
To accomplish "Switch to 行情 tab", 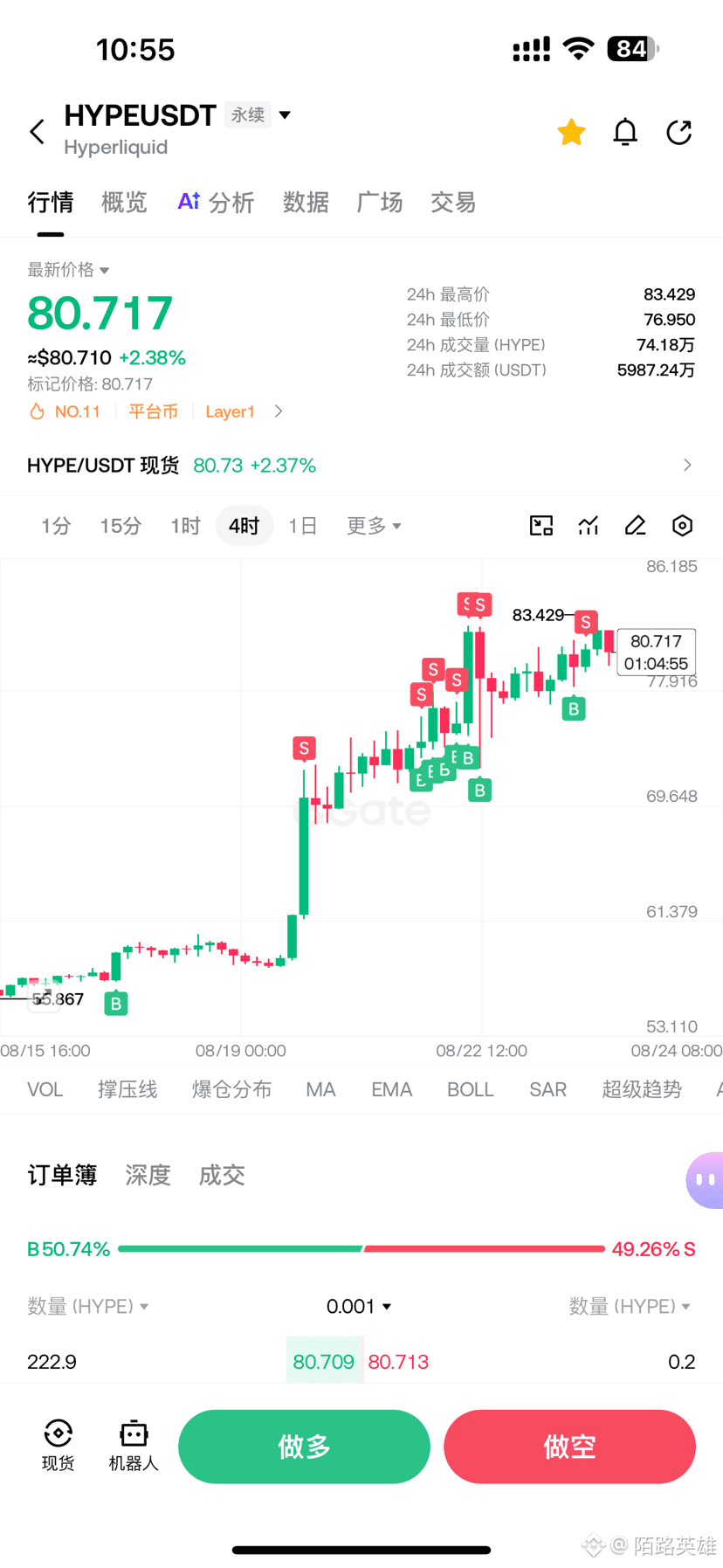I will [51, 203].
